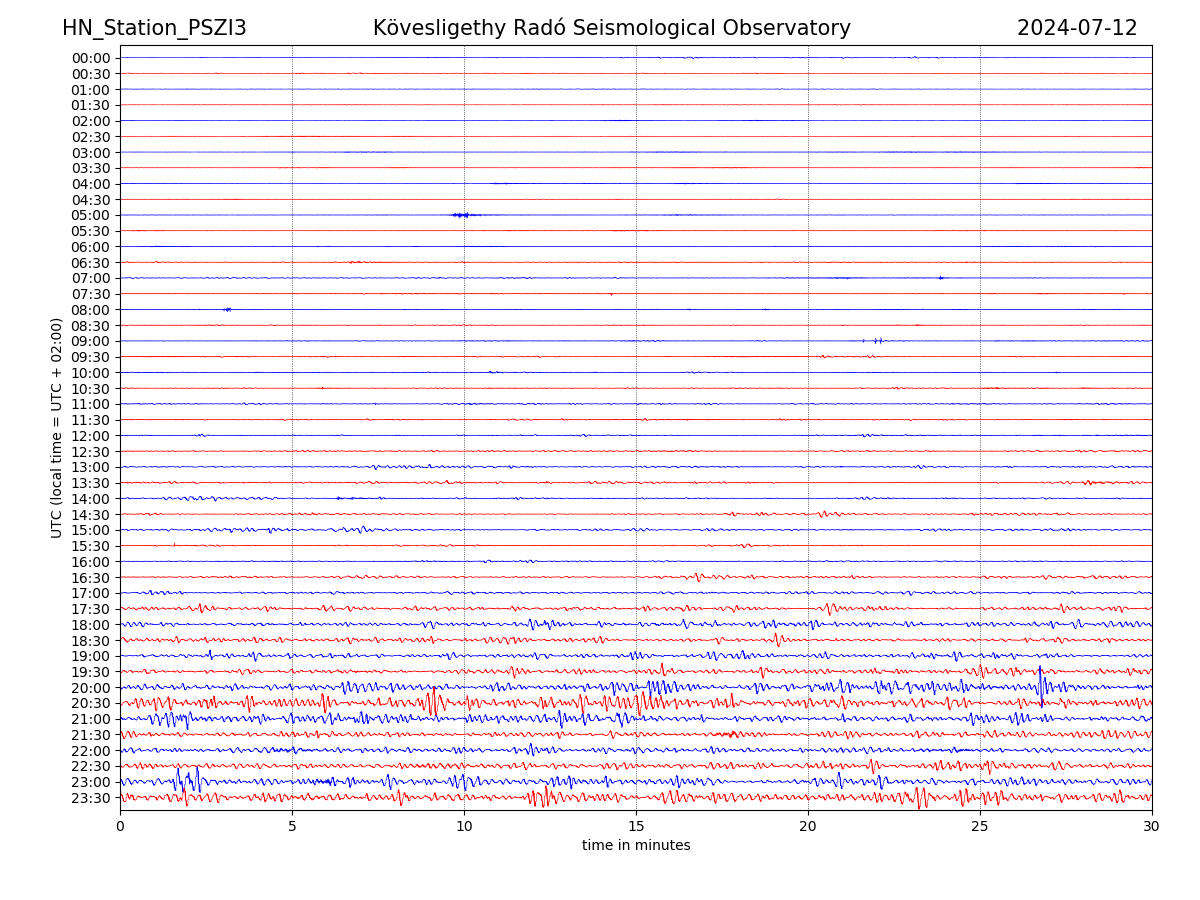Select the 00:00 row time label
Viewport: 1200px width, 900px height.
pos(91,58)
